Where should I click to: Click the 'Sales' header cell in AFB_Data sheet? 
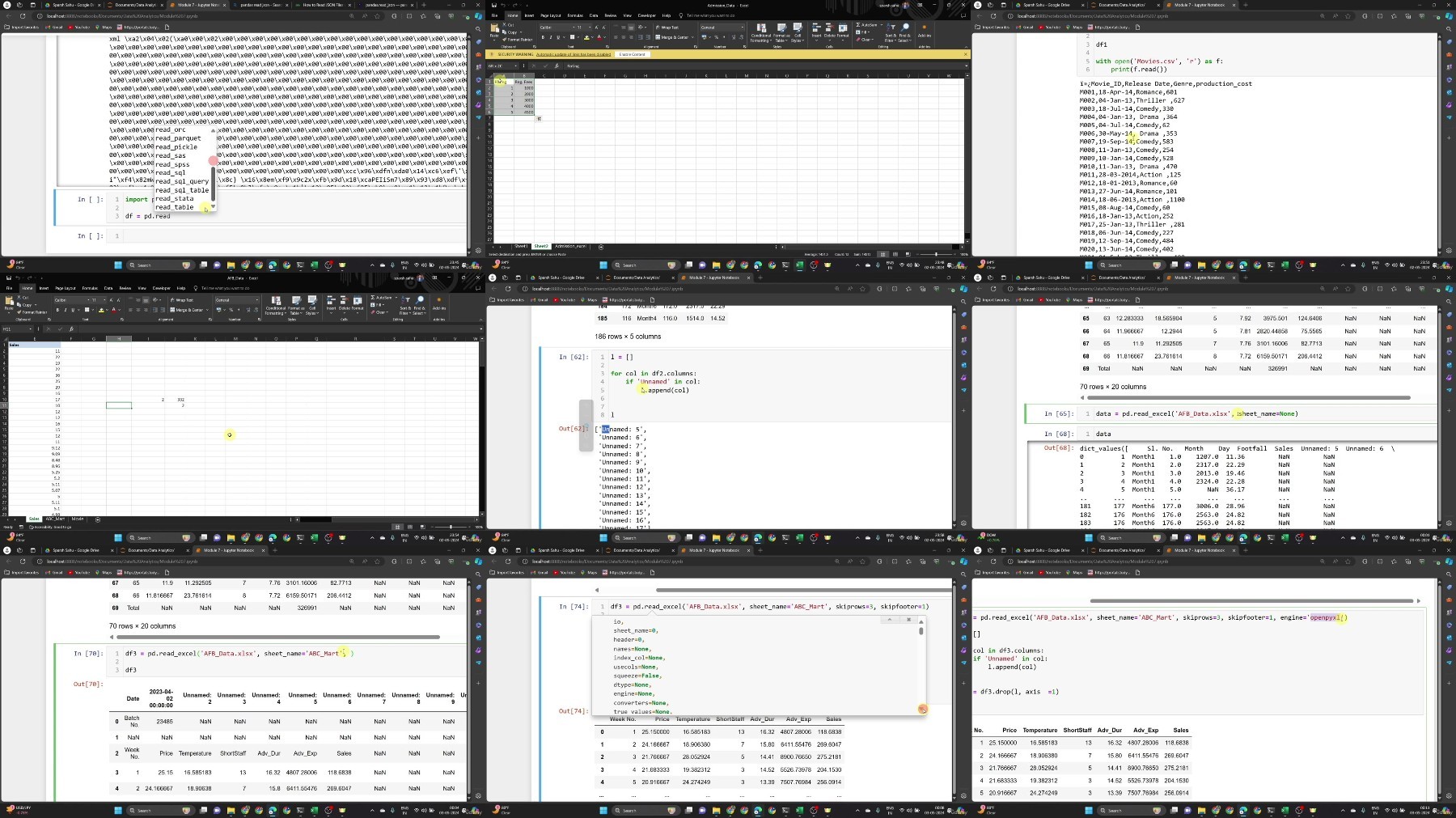pyautogui.click(x=35, y=345)
